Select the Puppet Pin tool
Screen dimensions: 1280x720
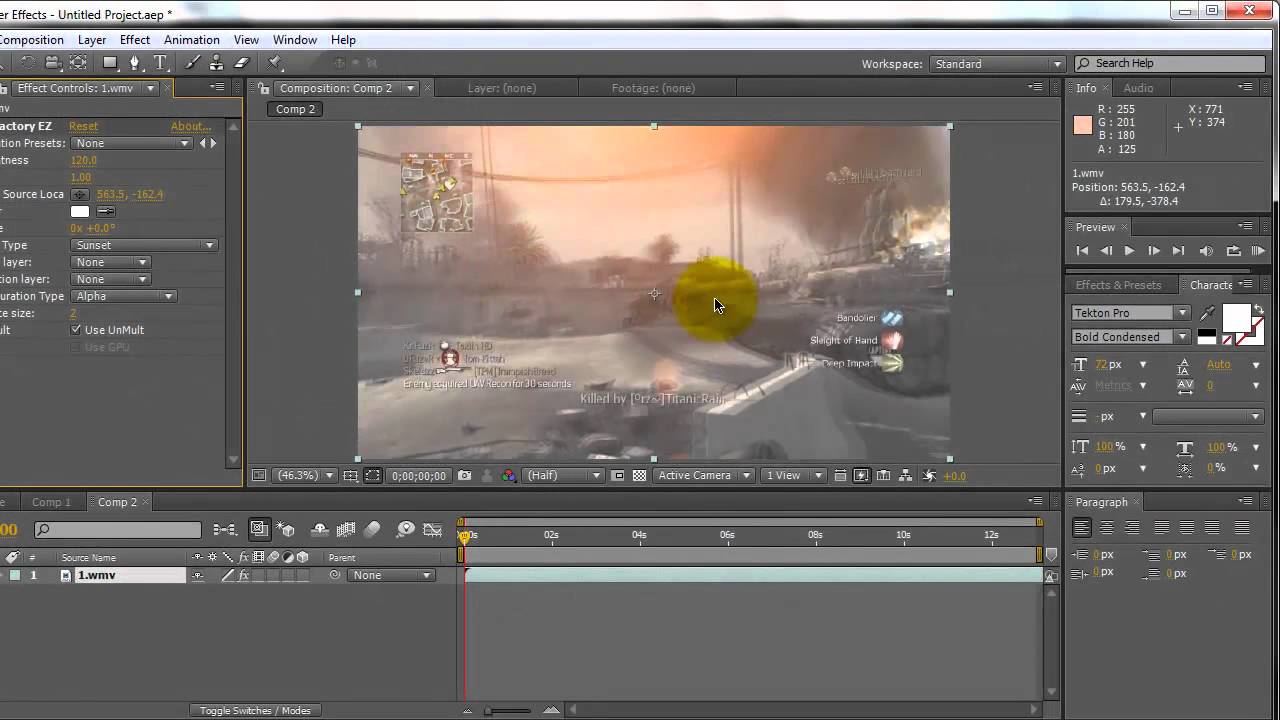click(275, 63)
